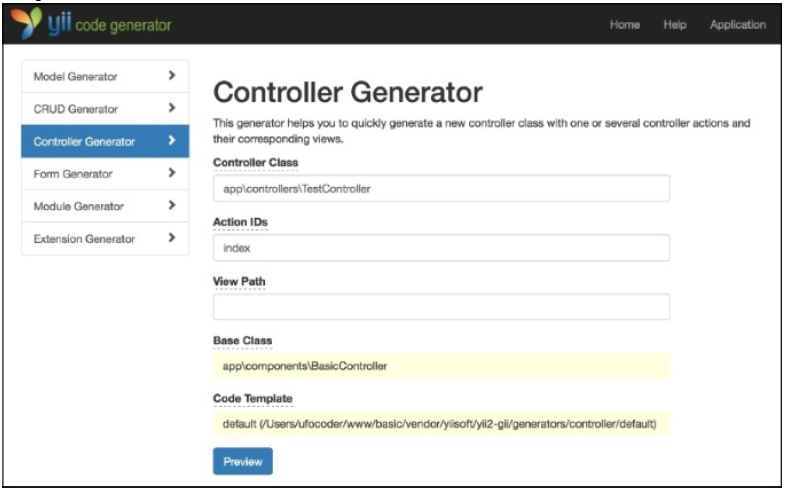Focus the Action IDs input field

click(x=441, y=248)
